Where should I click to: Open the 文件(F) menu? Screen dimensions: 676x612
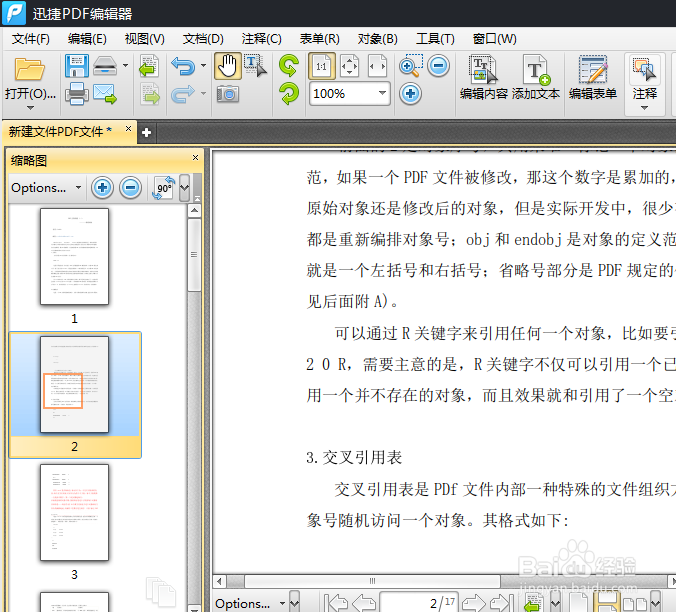coord(31,39)
